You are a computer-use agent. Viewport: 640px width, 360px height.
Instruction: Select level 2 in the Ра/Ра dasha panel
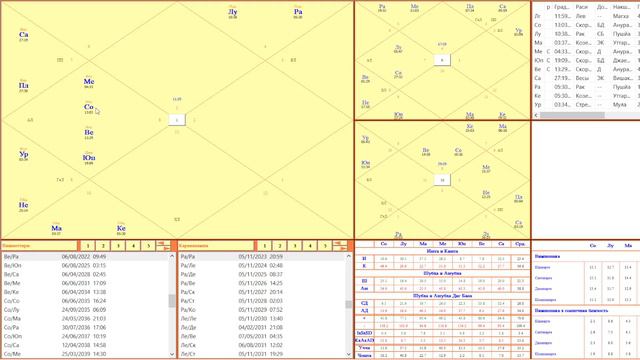280,246
